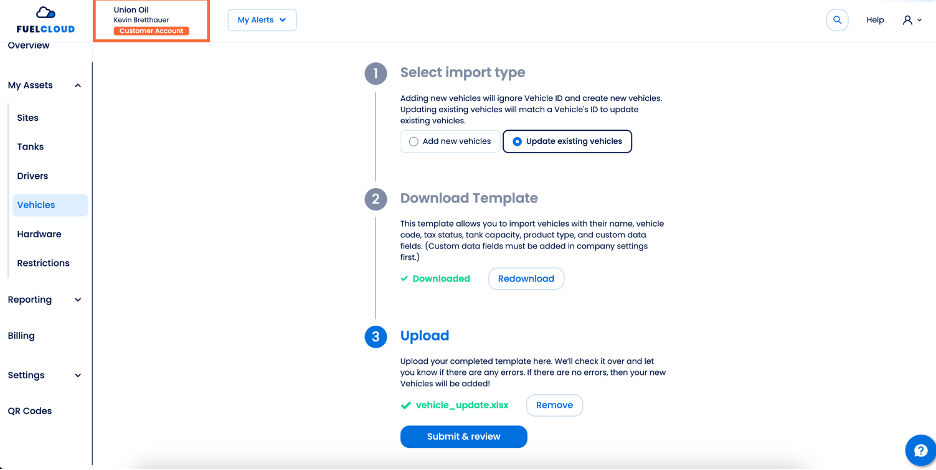Click the green check beside vehicle_update.xlsx
The image size is (936, 470).
click(x=405, y=405)
